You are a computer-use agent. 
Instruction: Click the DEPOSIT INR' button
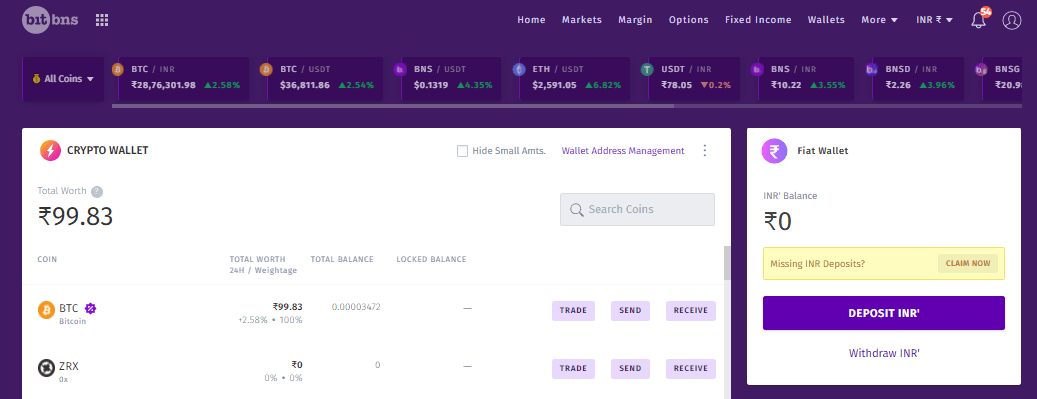pyautogui.click(x=884, y=313)
